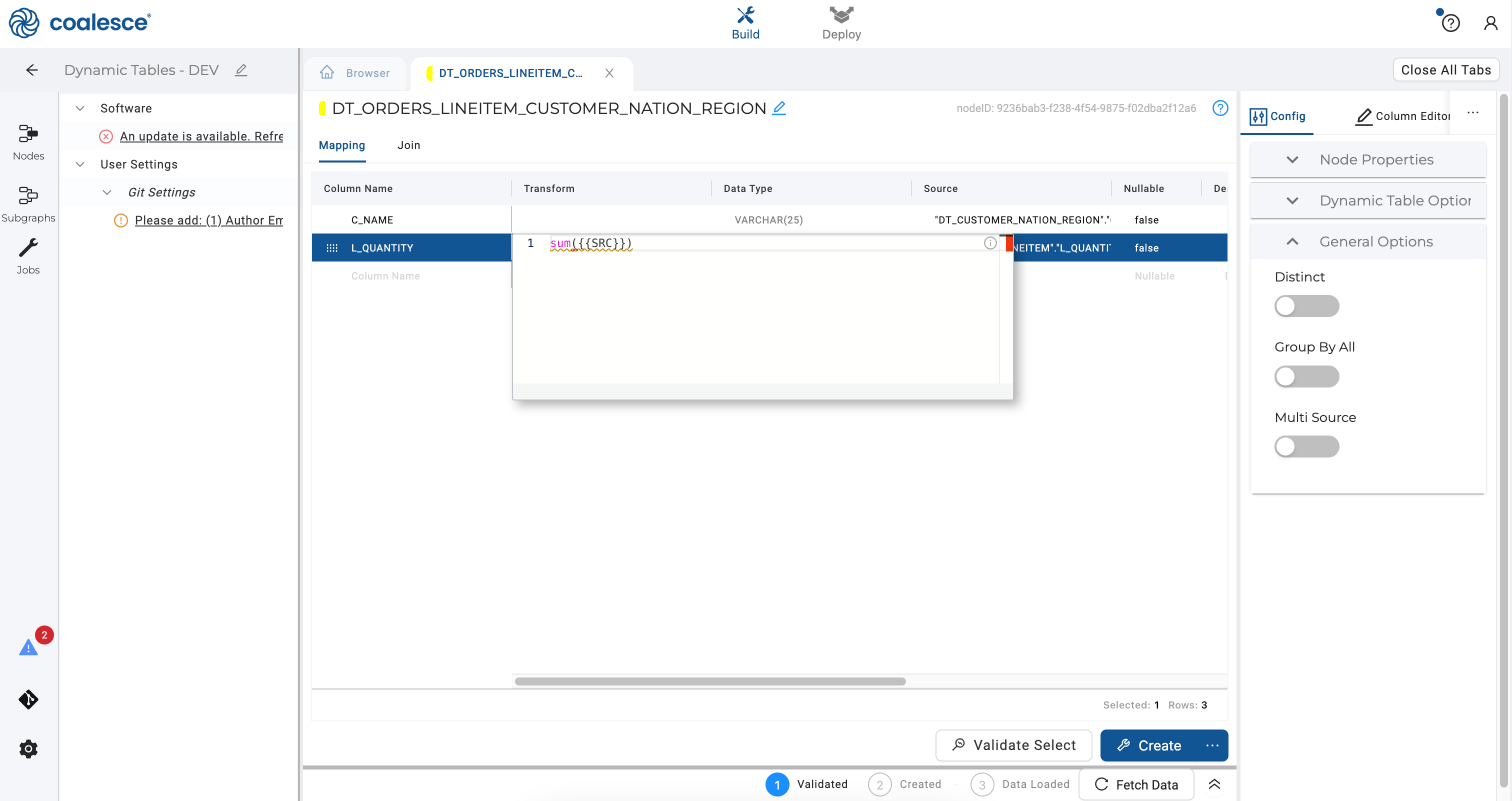Open the Jobs wrench icon

point(28,255)
